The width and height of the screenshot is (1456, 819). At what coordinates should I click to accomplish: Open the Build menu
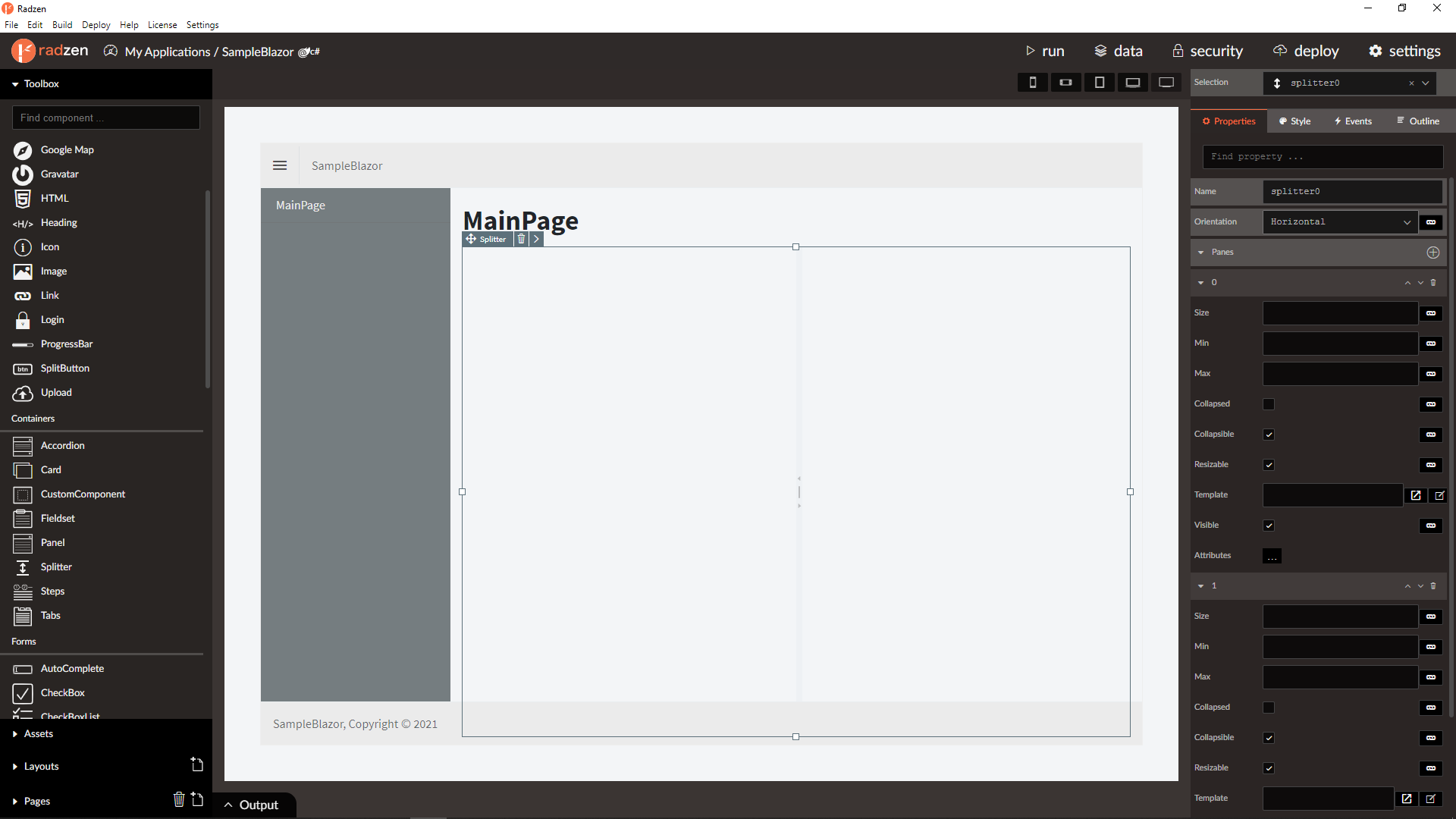point(62,25)
